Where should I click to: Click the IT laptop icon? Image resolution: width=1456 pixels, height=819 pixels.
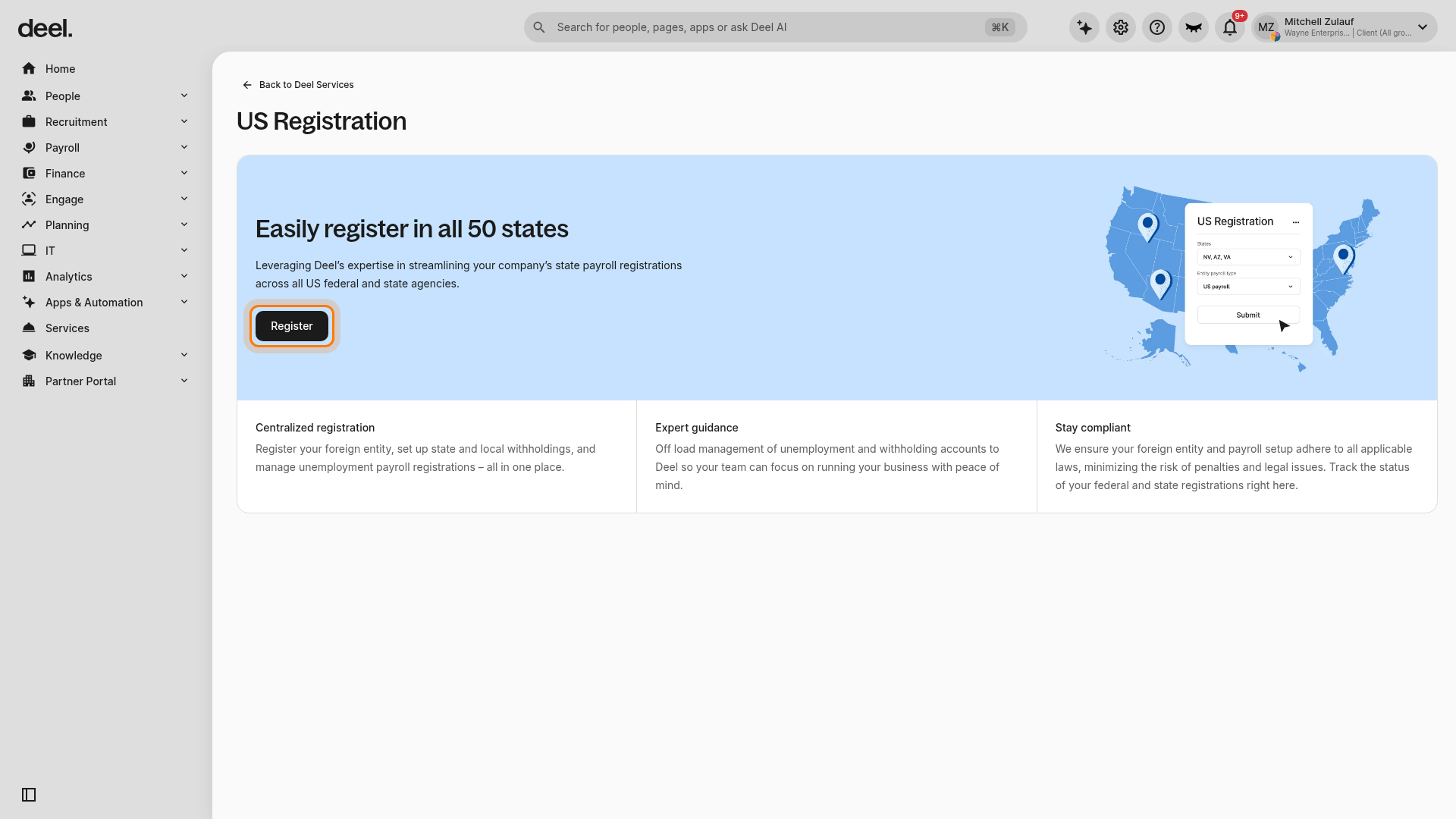pos(29,250)
